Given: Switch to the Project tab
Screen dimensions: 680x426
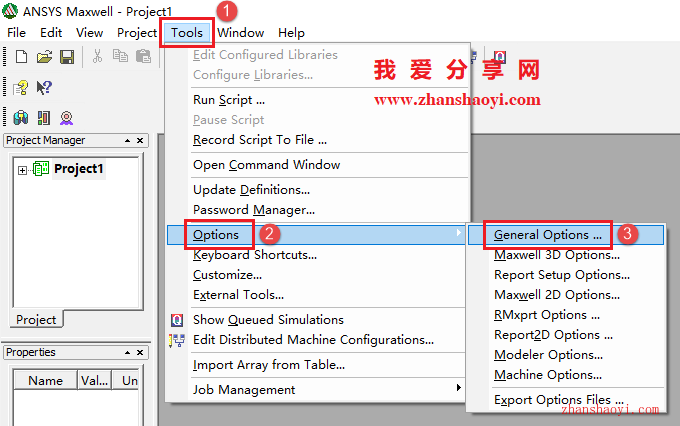Looking at the screenshot, I should [36, 320].
